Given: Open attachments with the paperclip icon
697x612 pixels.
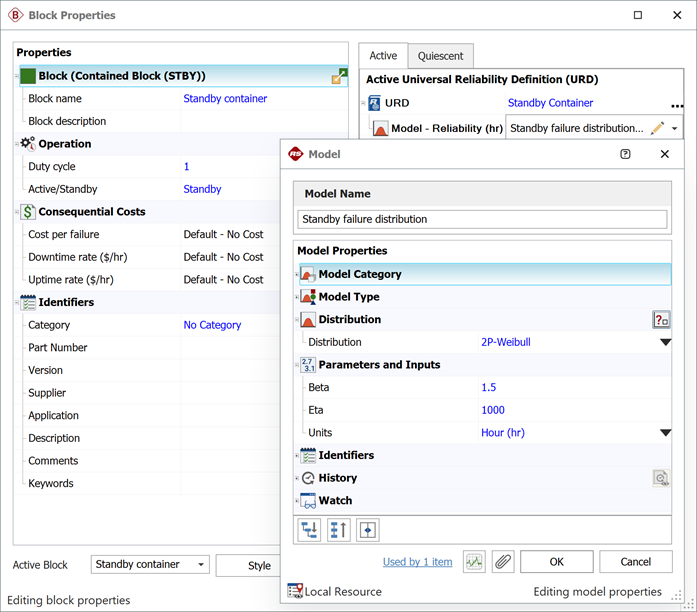Looking at the screenshot, I should (x=503, y=562).
